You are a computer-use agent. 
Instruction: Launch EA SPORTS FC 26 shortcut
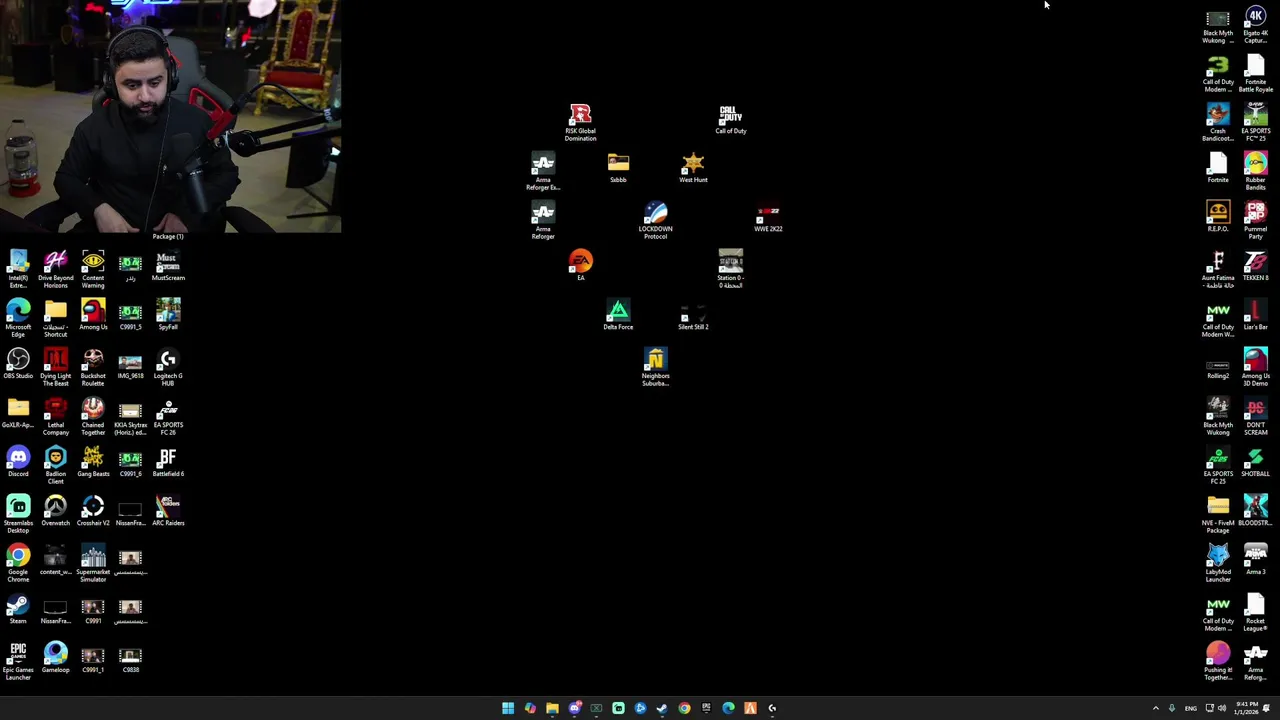coord(168,417)
